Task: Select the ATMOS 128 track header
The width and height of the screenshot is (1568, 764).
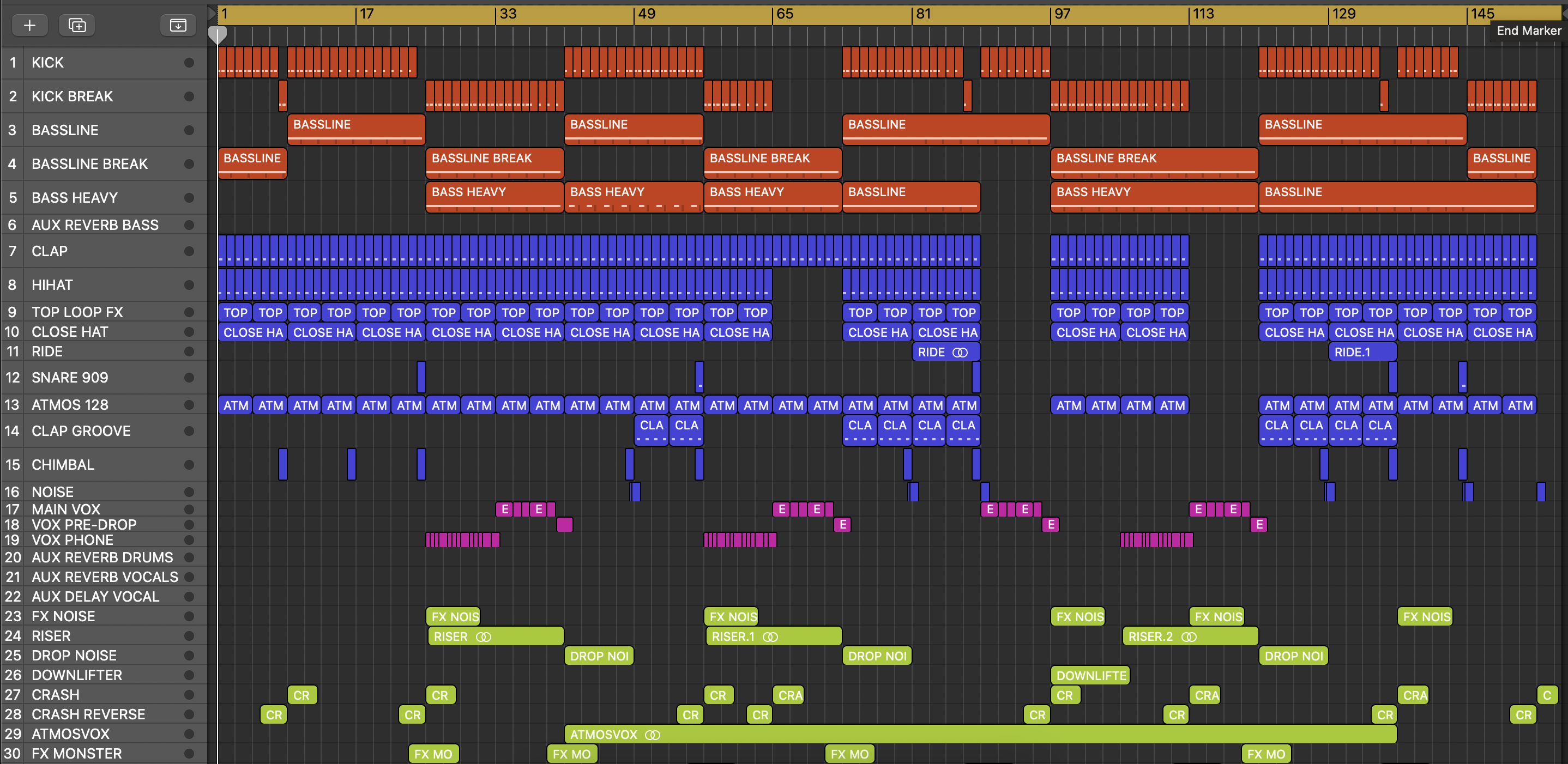Action: tap(70, 404)
